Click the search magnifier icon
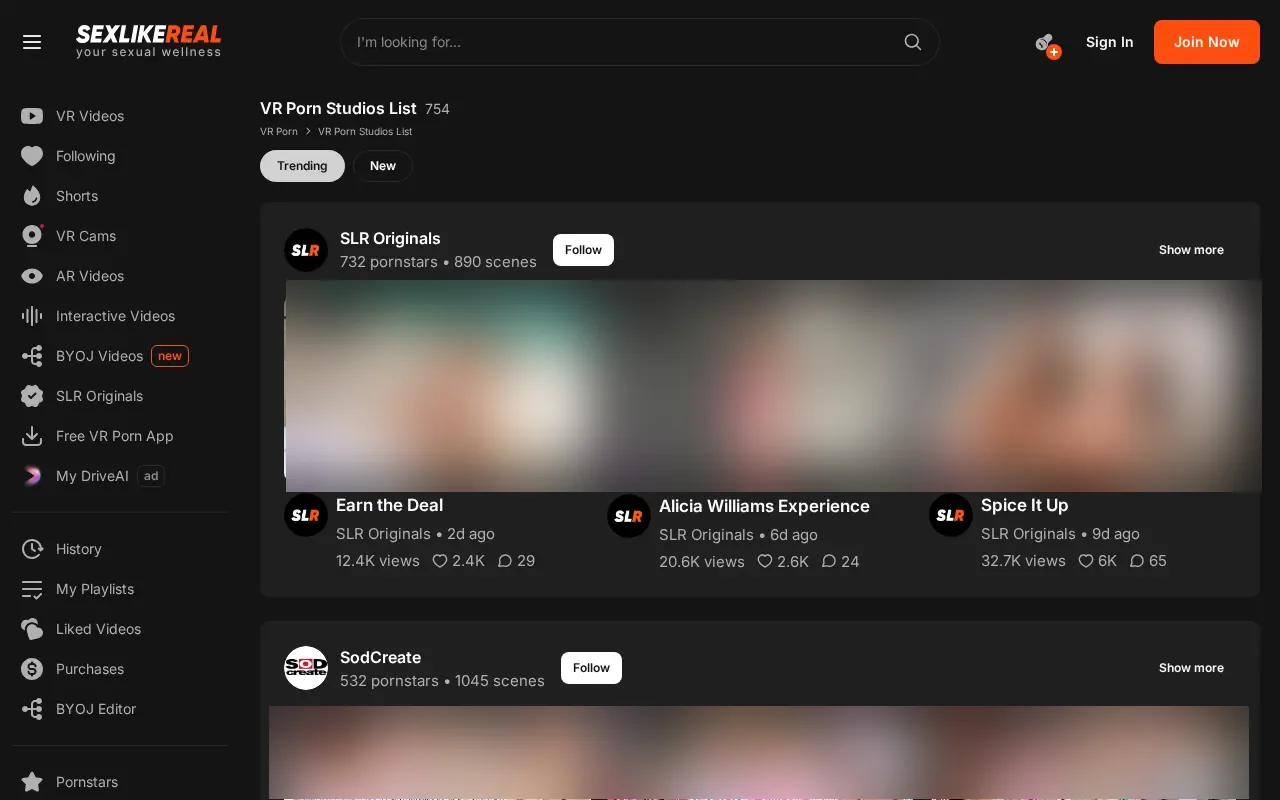 point(912,42)
